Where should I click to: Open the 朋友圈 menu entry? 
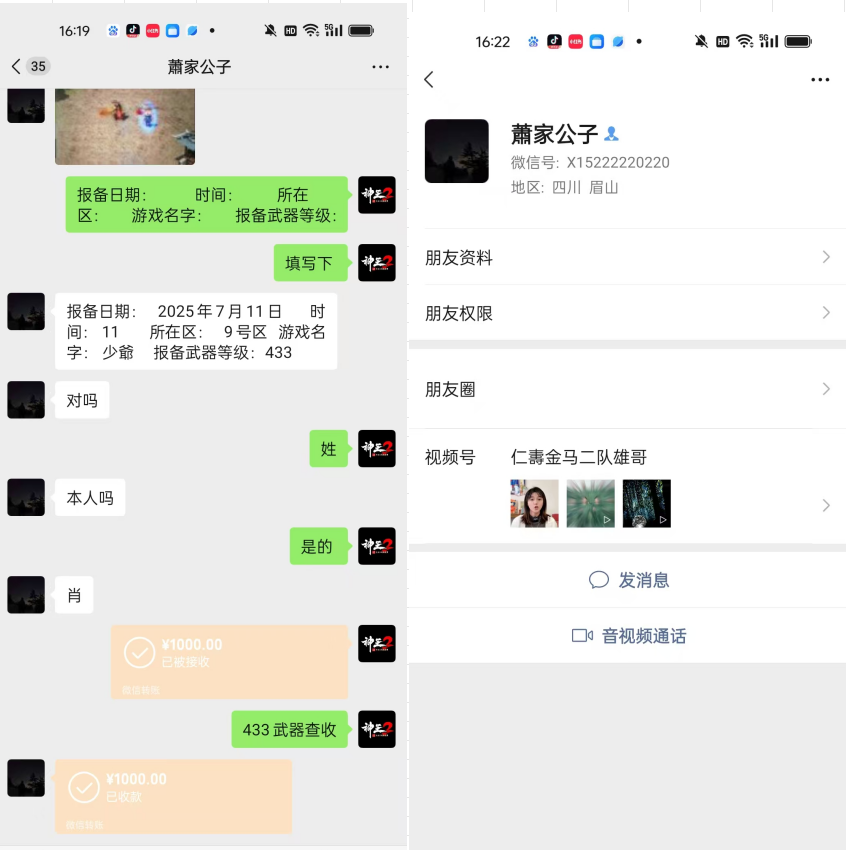click(627, 389)
